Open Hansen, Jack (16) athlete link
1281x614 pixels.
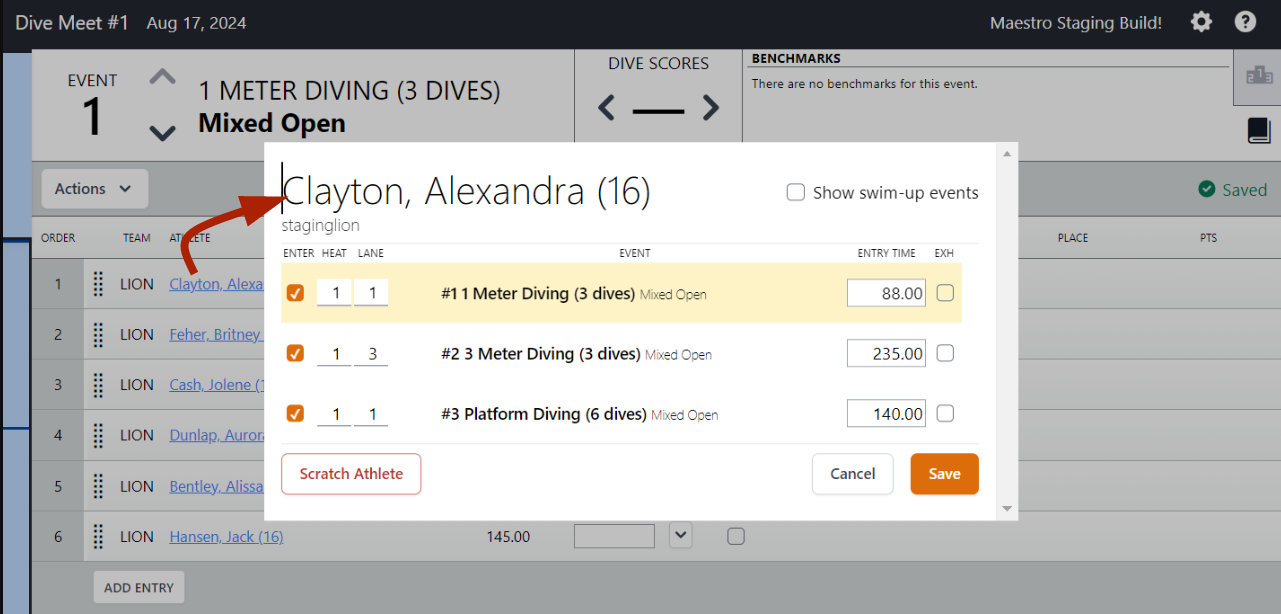[x=226, y=537]
